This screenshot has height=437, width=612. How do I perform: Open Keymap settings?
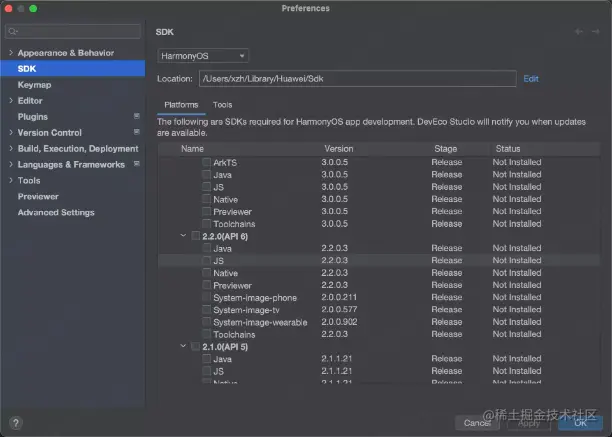point(34,85)
